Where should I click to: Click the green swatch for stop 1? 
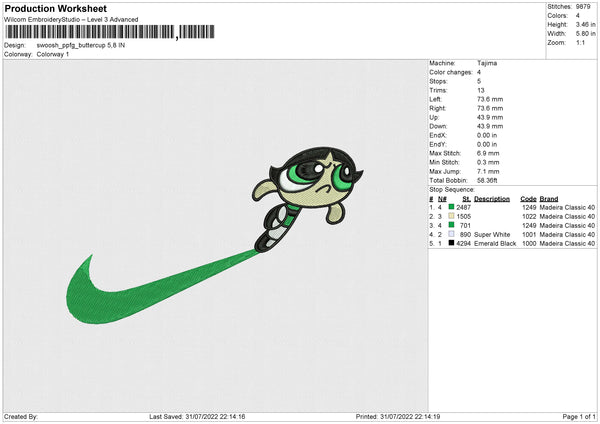451,207
